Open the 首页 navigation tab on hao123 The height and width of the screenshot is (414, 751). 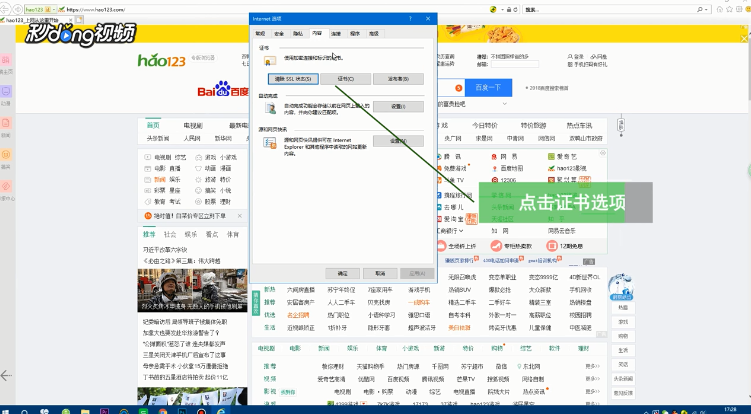tap(153, 126)
